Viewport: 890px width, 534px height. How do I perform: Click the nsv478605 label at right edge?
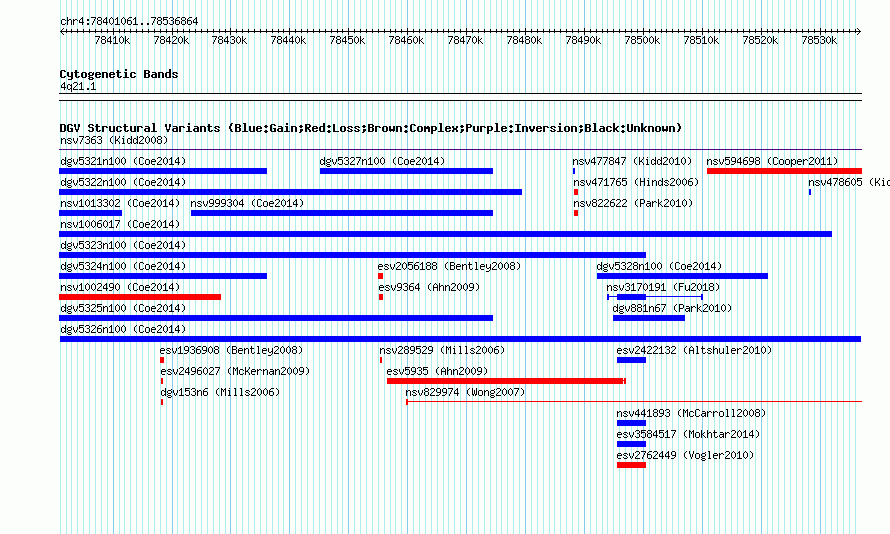[849, 182]
